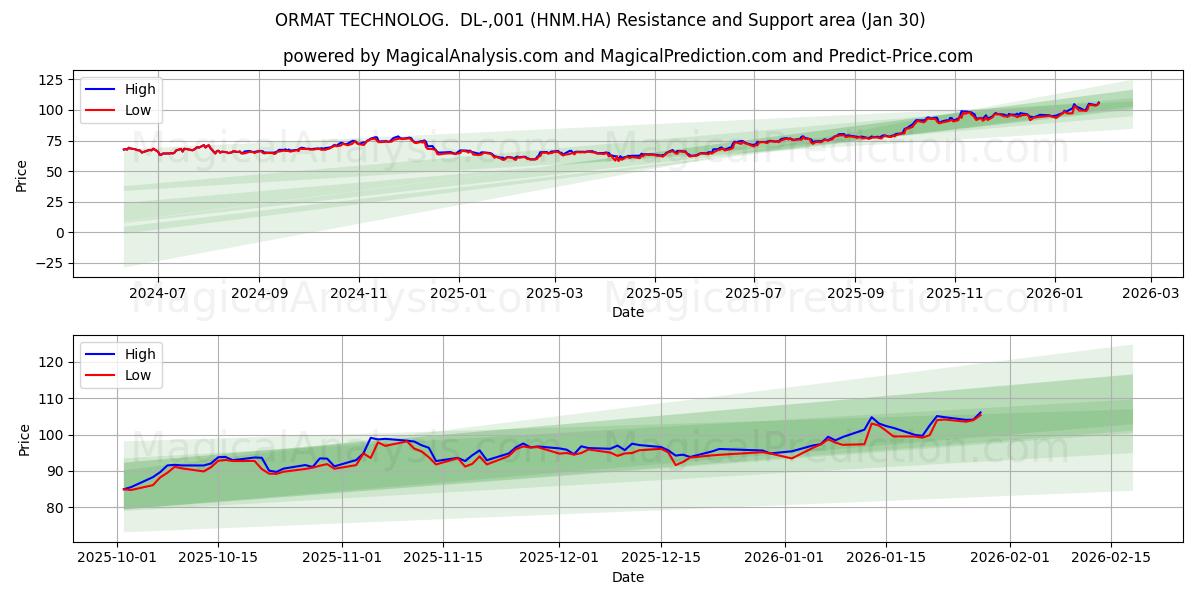Click the 2026-03 tick label
This screenshot has width=1200, height=600.
point(1151,293)
